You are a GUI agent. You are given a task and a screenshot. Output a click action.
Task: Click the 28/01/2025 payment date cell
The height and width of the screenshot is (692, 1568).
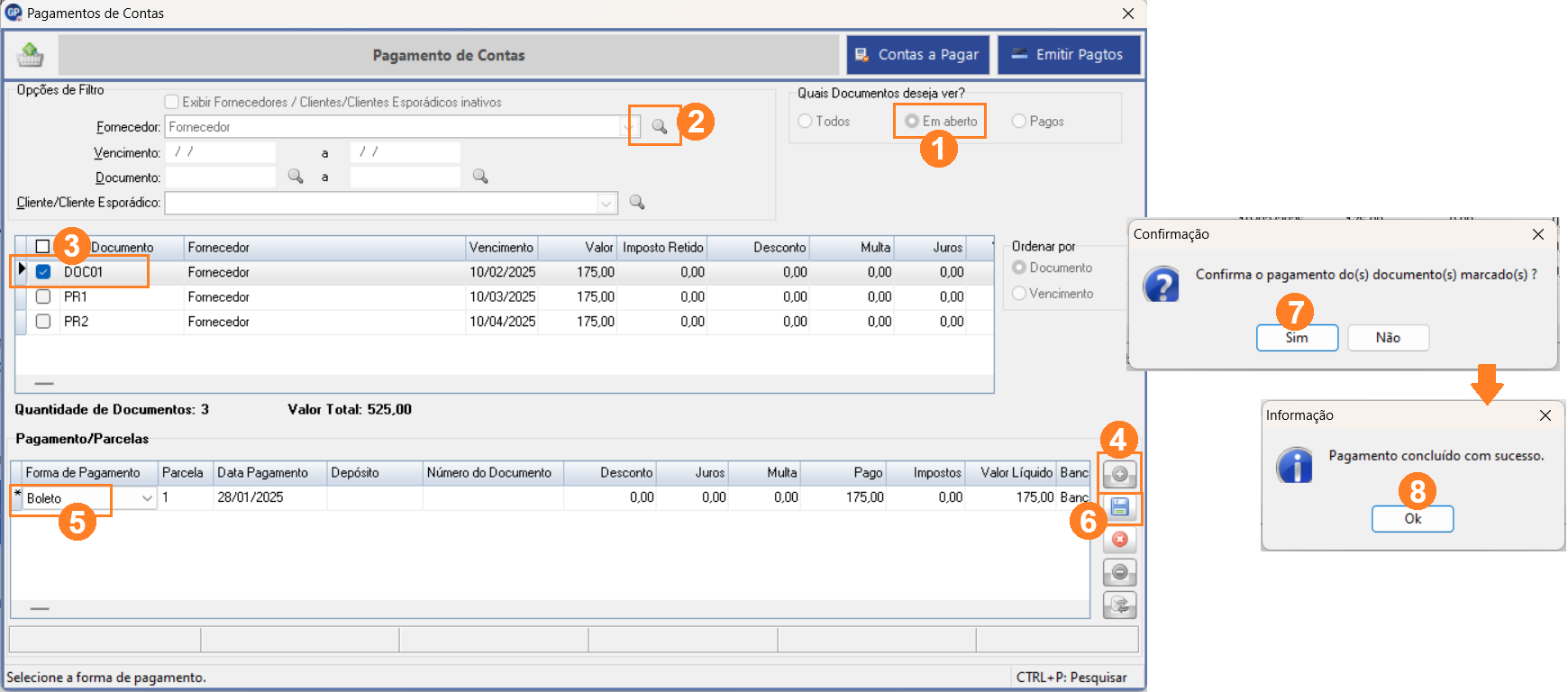(269, 497)
